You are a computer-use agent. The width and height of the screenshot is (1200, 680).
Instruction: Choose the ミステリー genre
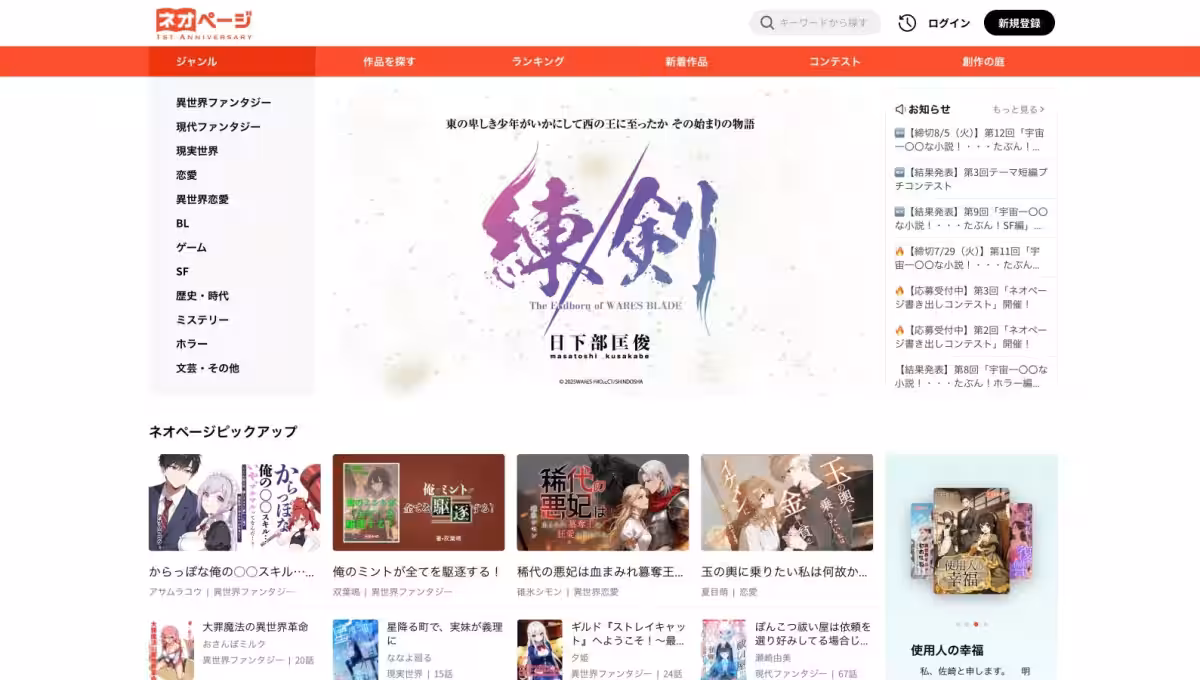[202, 320]
